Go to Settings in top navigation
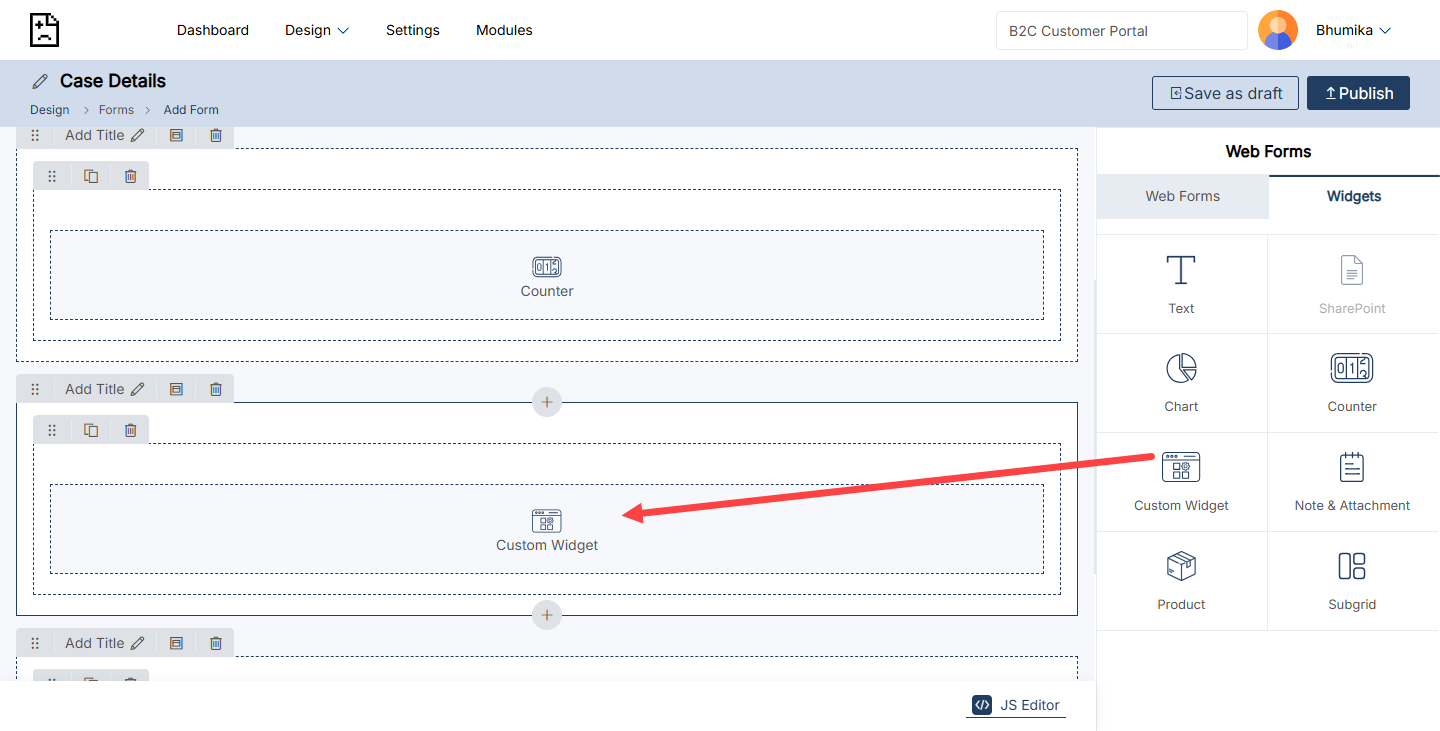The image size is (1440, 731). tap(413, 30)
